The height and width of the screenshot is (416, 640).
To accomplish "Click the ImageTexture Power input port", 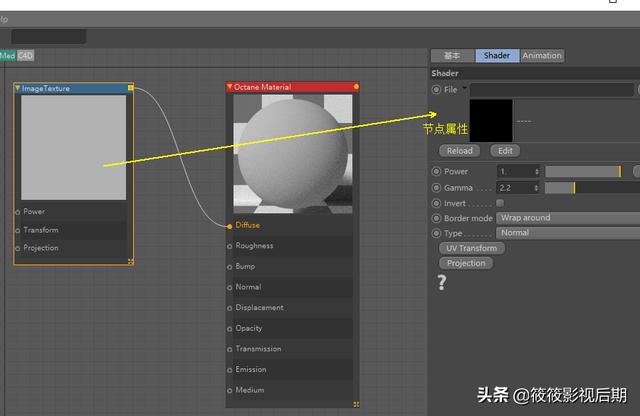I will point(18,212).
